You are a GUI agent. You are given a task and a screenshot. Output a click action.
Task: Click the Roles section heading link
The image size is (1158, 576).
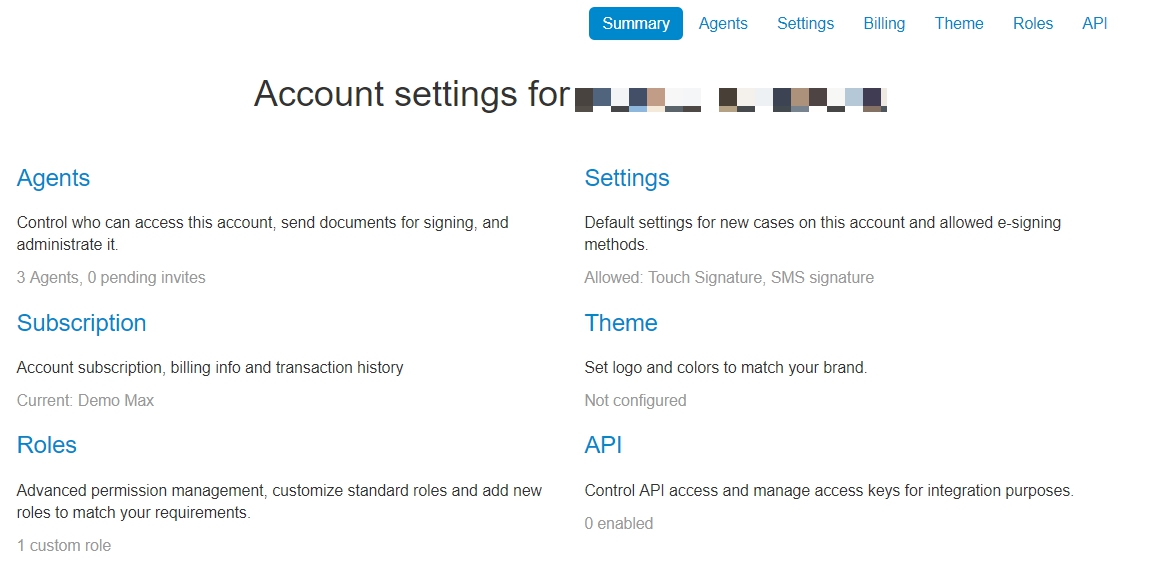pyautogui.click(x=47, y=445)
